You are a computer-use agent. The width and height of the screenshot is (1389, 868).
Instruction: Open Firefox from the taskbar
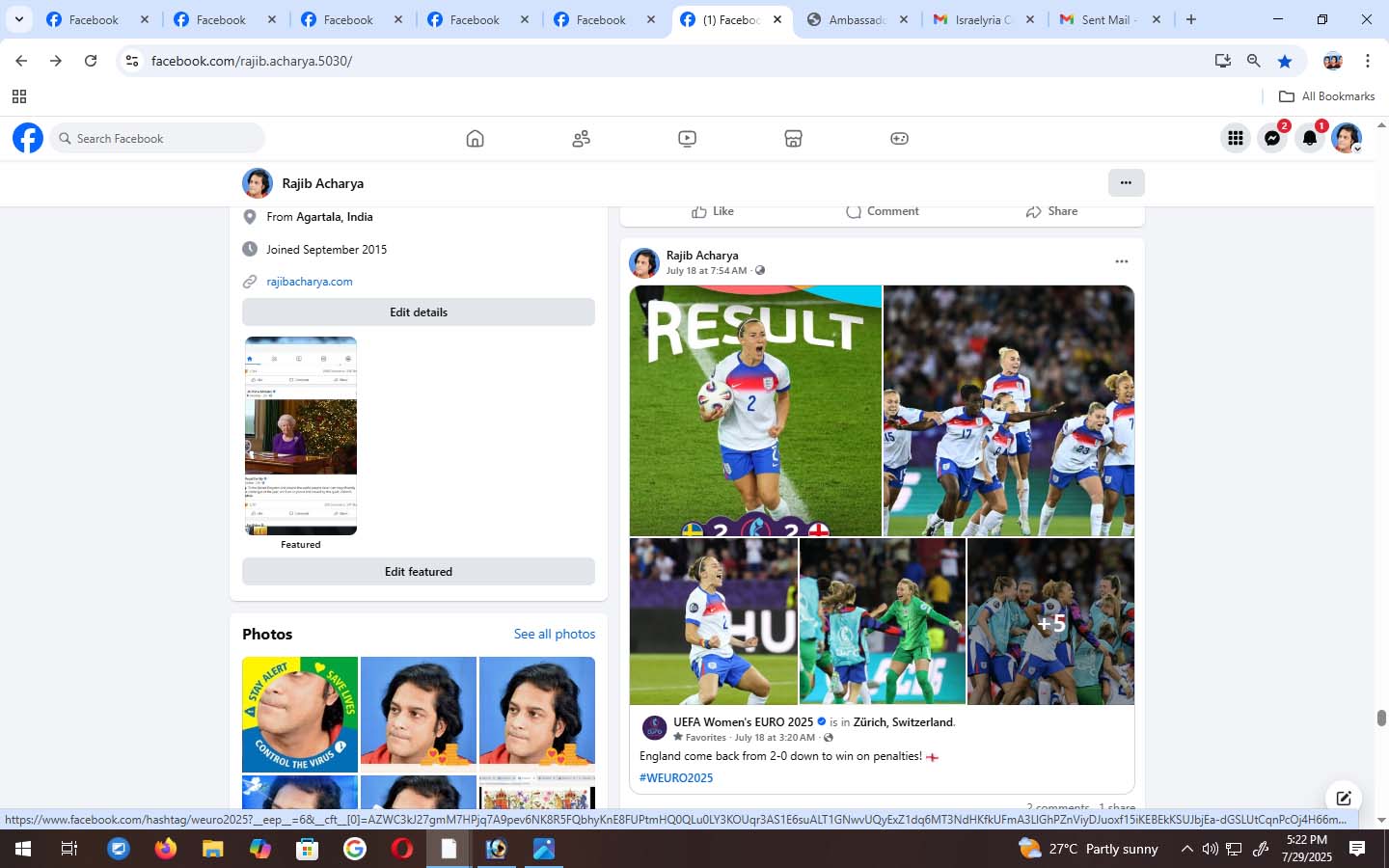[166, 849]
